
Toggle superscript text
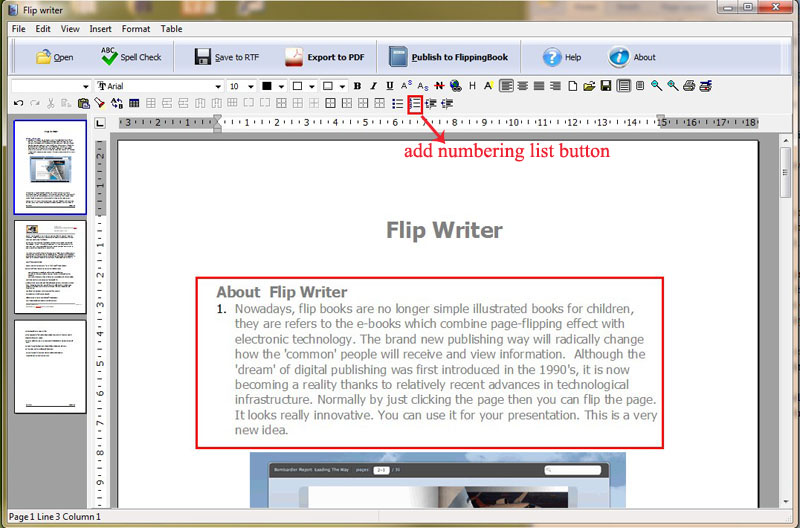[406, 86]
